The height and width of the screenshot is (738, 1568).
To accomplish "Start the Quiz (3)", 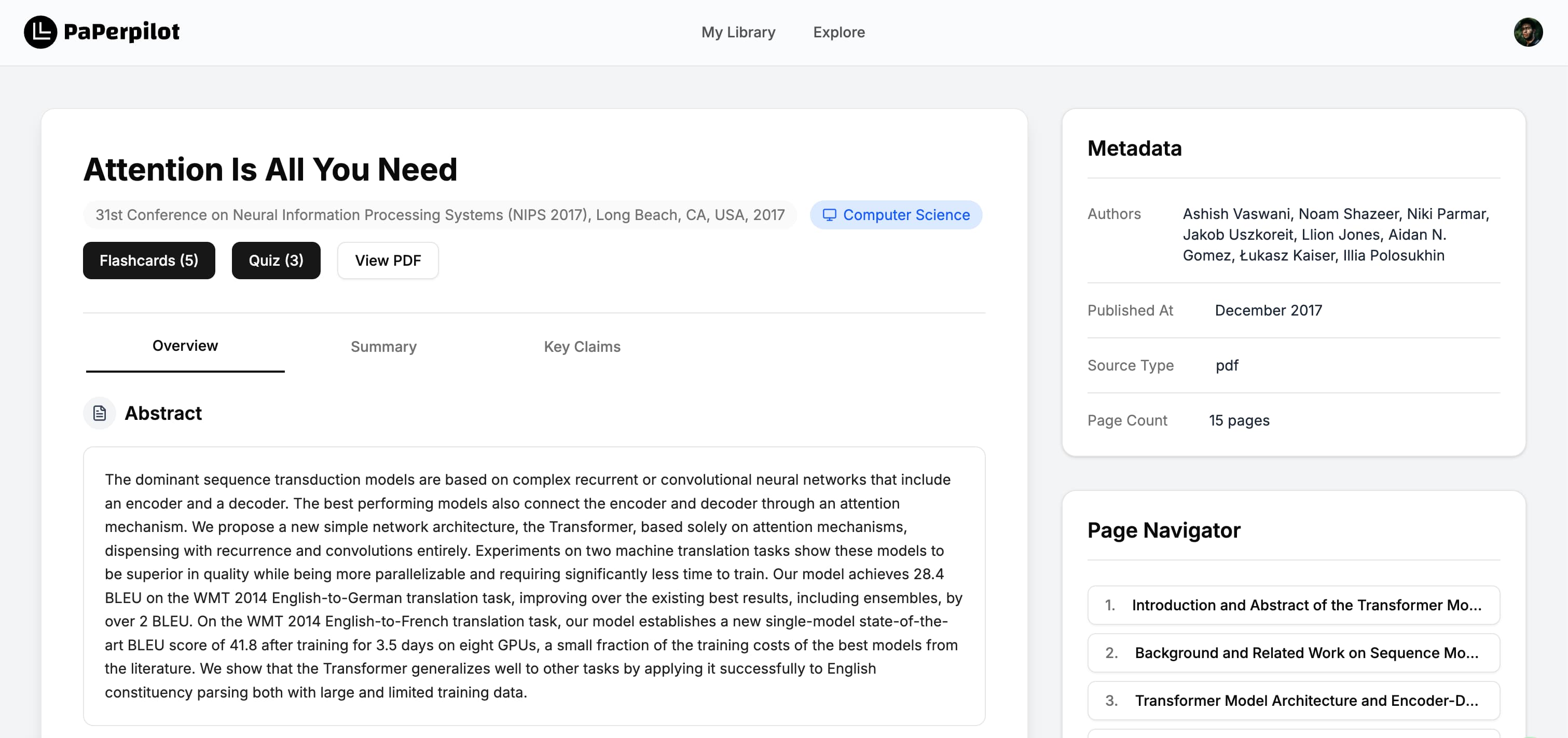I will click(x=276, y=260).
